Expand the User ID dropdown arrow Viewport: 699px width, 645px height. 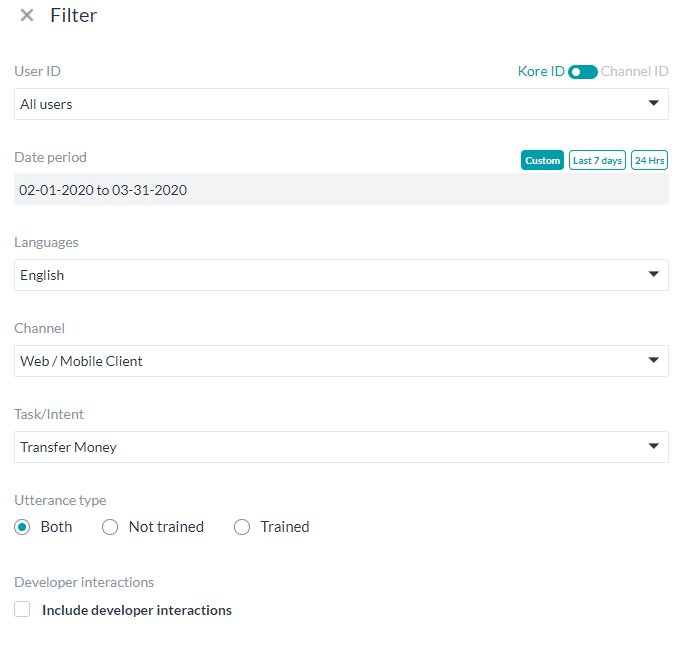pyautogui.click(x=653, y=103)
